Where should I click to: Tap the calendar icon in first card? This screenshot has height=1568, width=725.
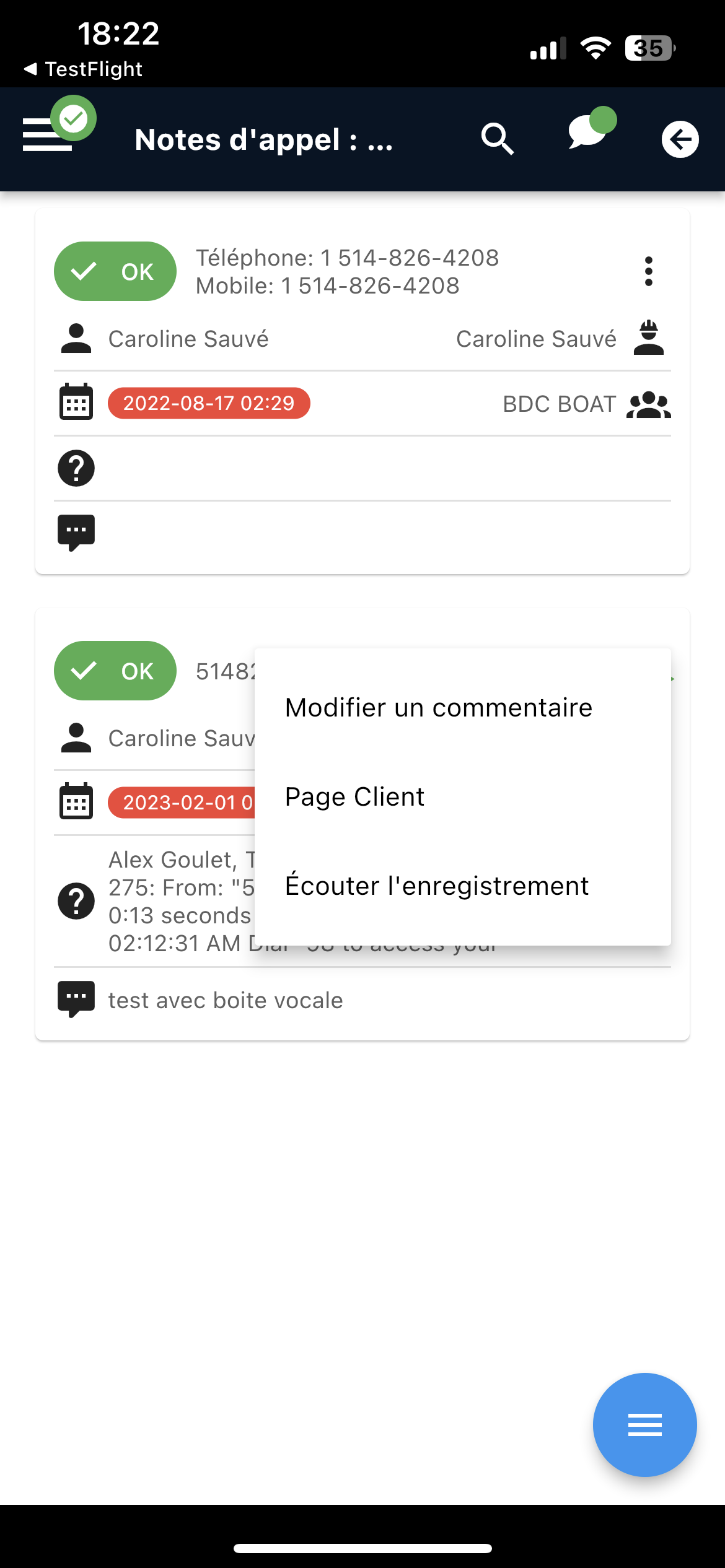[76, 402]
